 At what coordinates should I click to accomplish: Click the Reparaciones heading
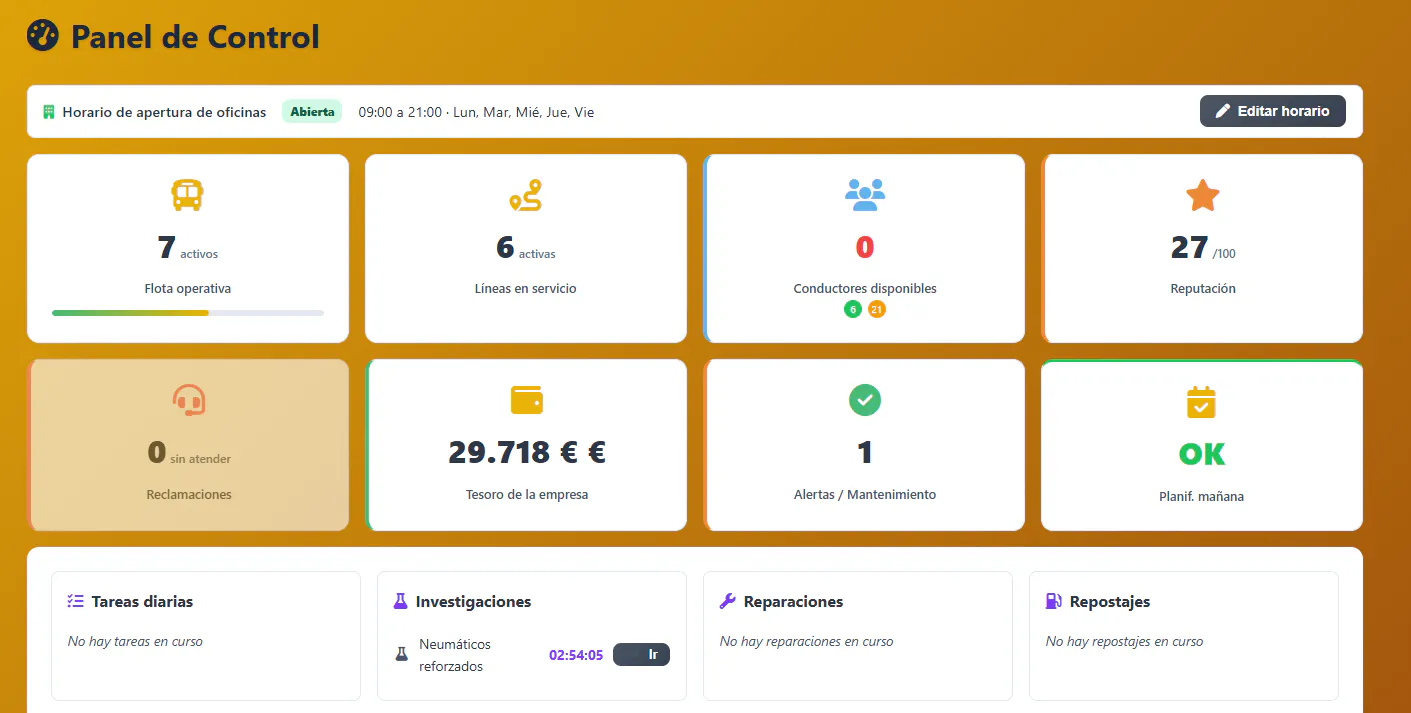click(x=794, y=602)
